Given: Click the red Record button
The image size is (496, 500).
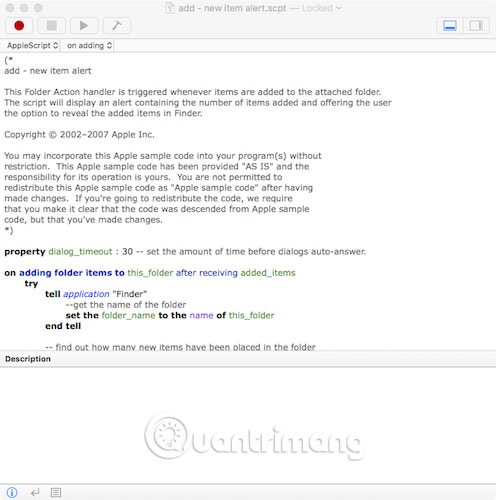Looking at the screenshot, I should click(19, 26).
